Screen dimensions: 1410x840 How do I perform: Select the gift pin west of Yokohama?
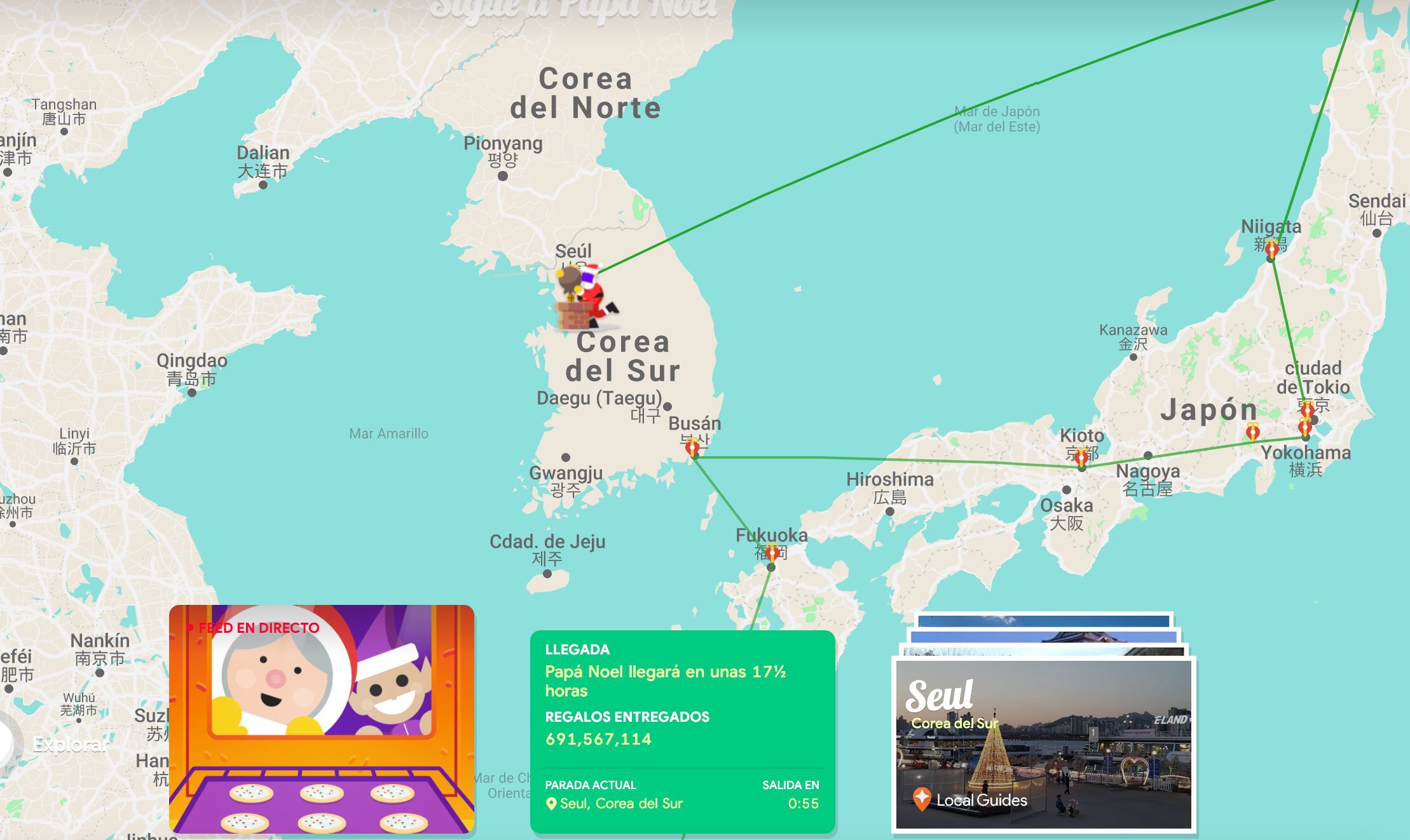tap(1252, 431)
